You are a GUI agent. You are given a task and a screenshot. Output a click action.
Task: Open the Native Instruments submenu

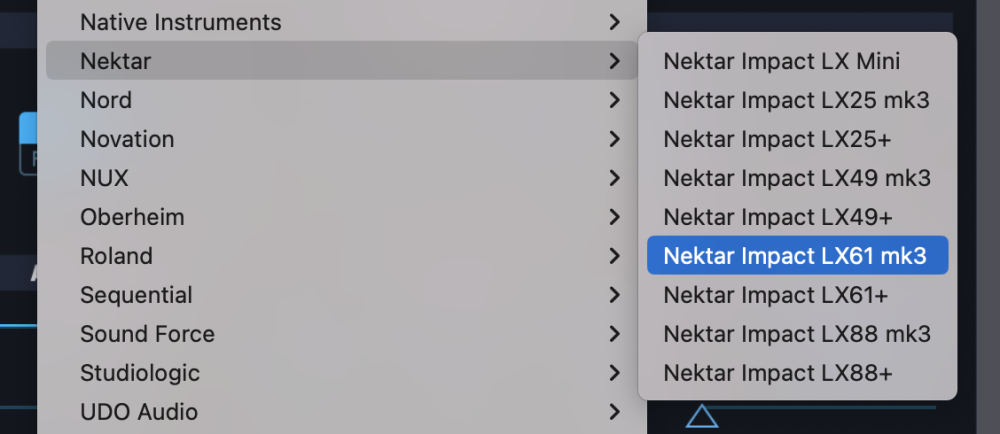(180, 22)
